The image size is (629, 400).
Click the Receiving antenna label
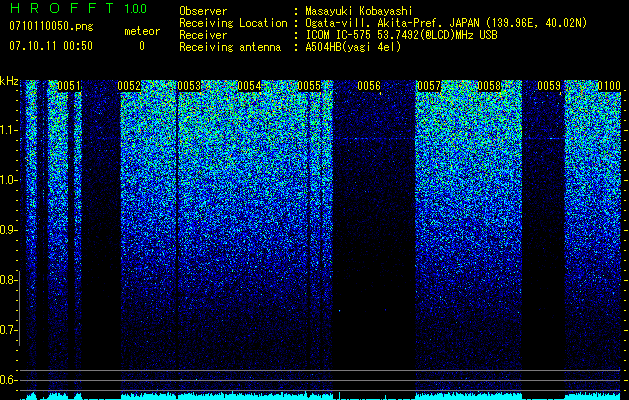(230, 47)
